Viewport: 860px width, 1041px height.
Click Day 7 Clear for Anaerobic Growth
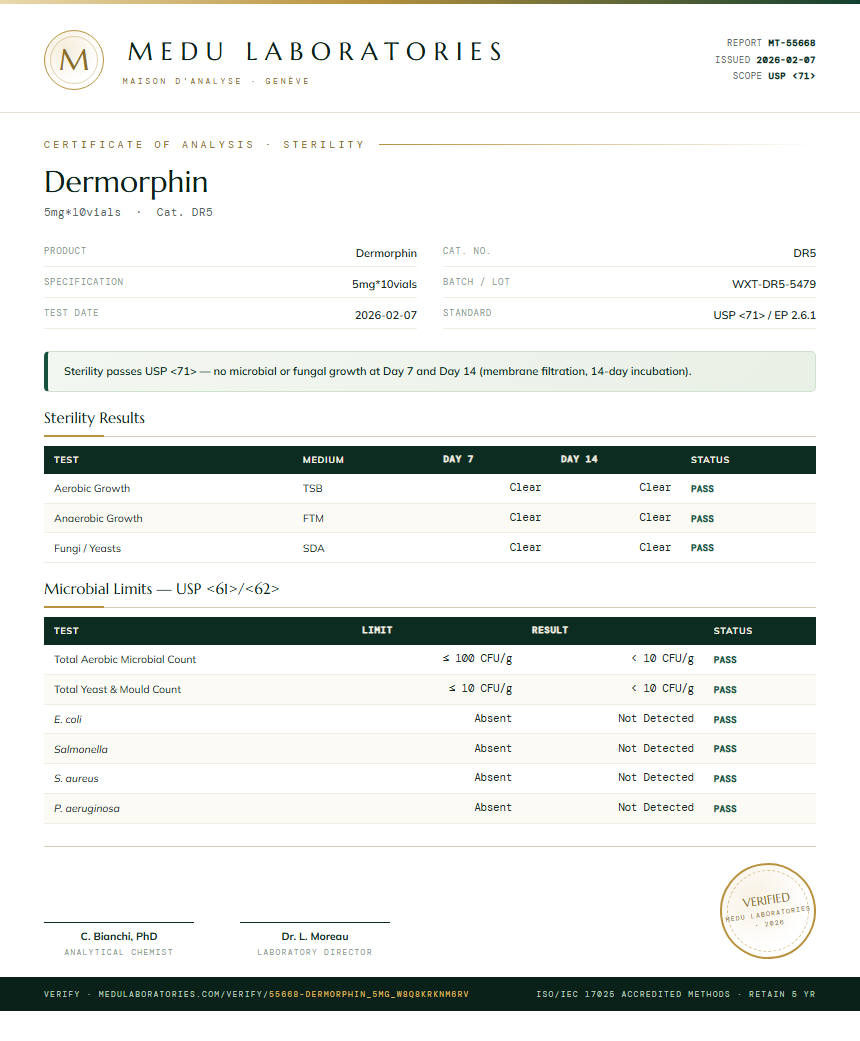[x=525, y=517]
